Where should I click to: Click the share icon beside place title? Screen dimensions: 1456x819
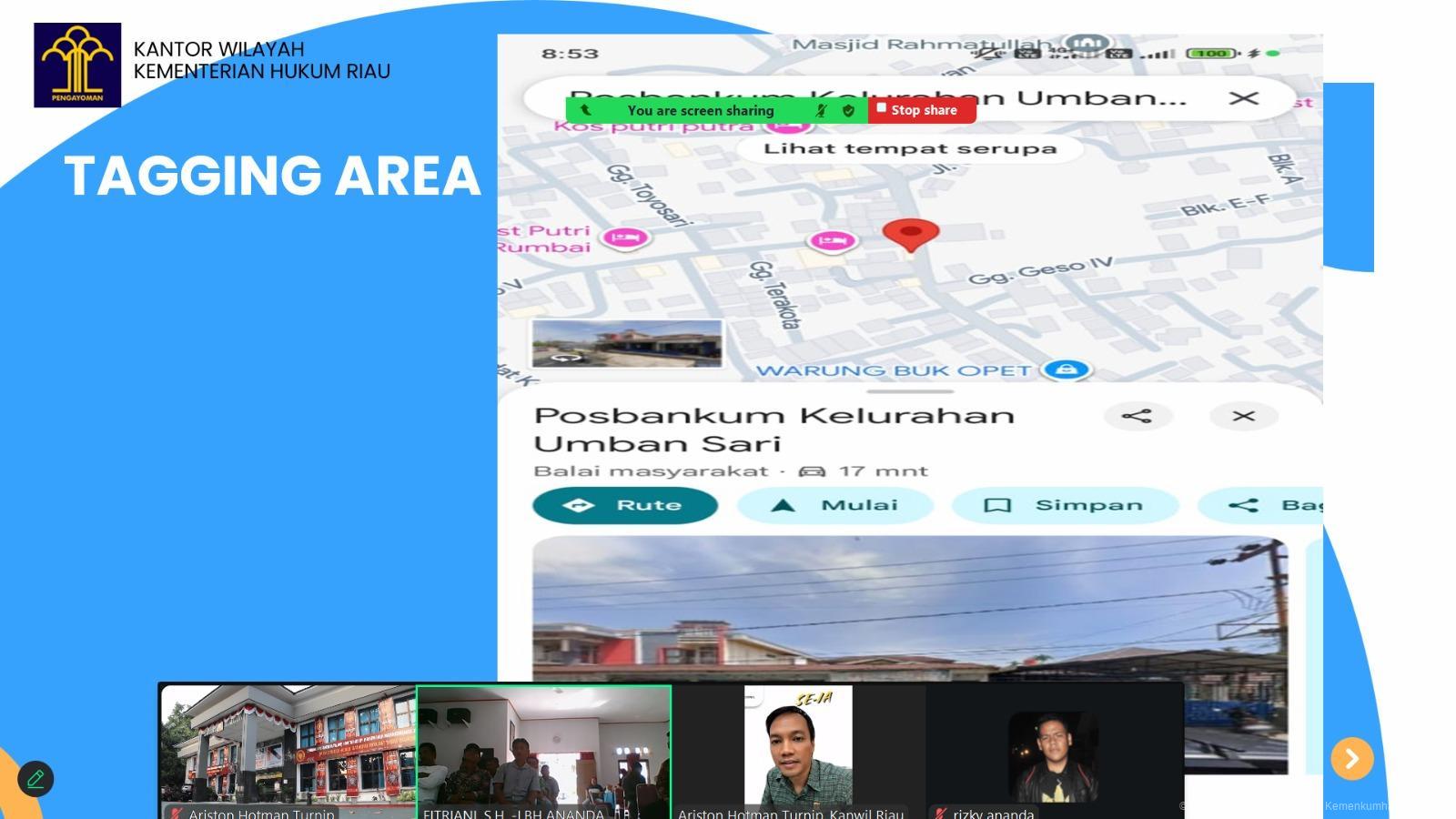pyautogui.click(x=1137, y=416)
